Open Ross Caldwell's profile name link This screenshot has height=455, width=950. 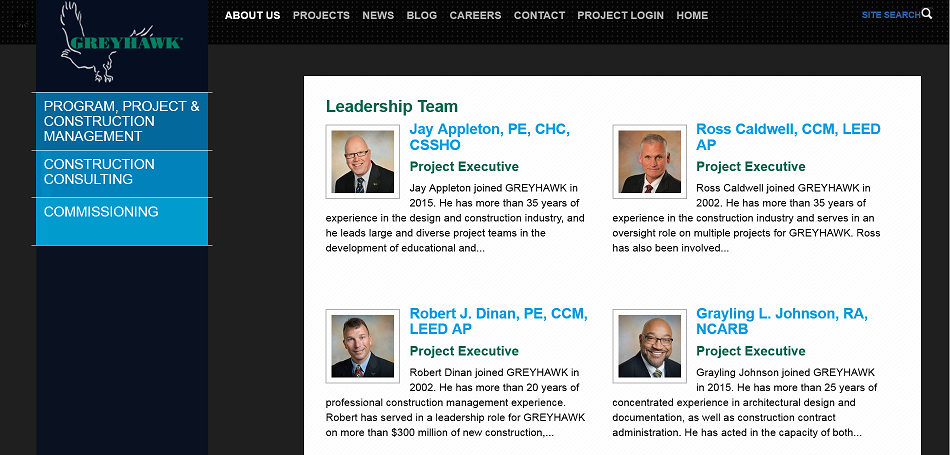788,137
